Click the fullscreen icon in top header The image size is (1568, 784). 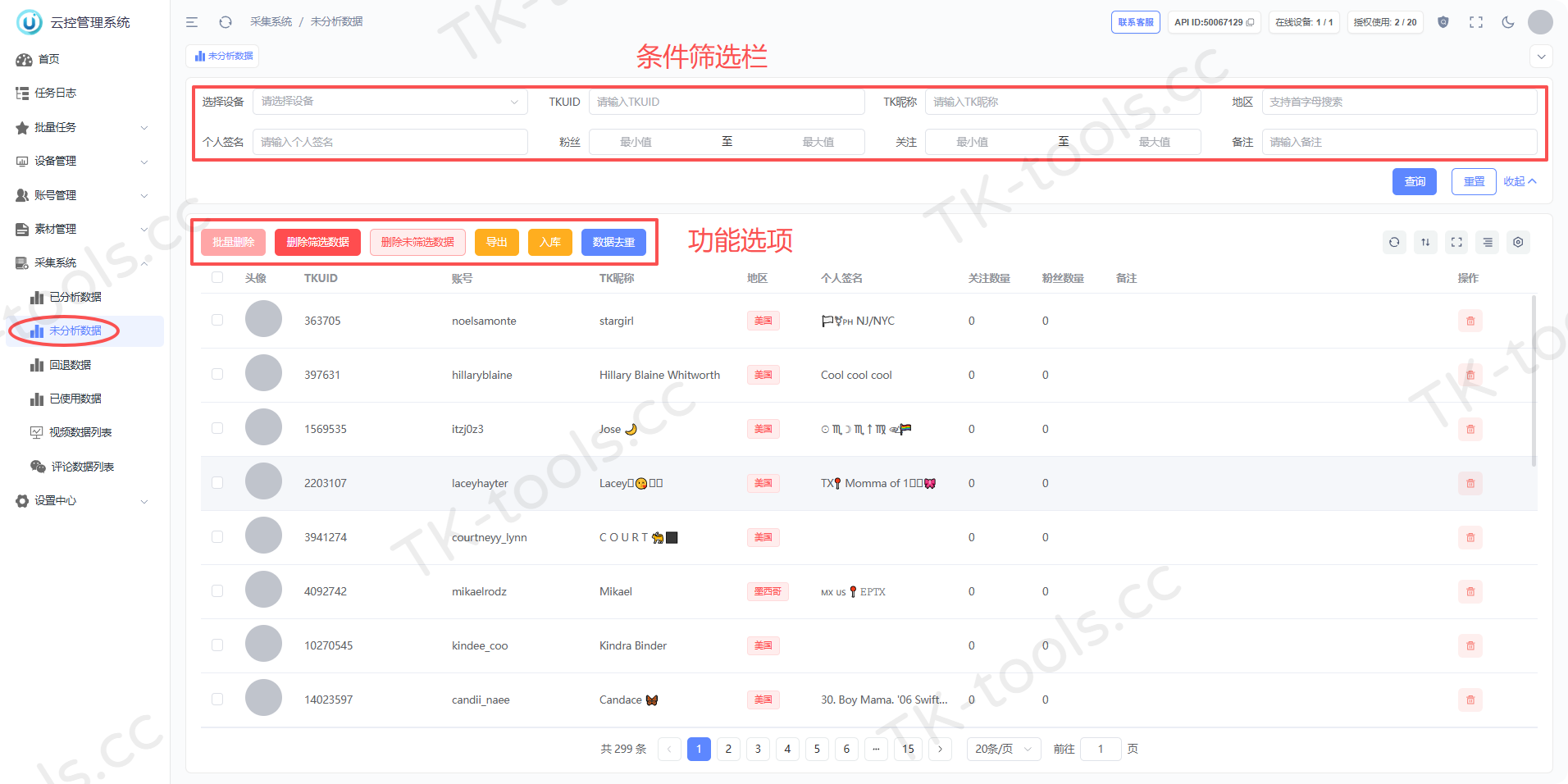point(1476,22)
